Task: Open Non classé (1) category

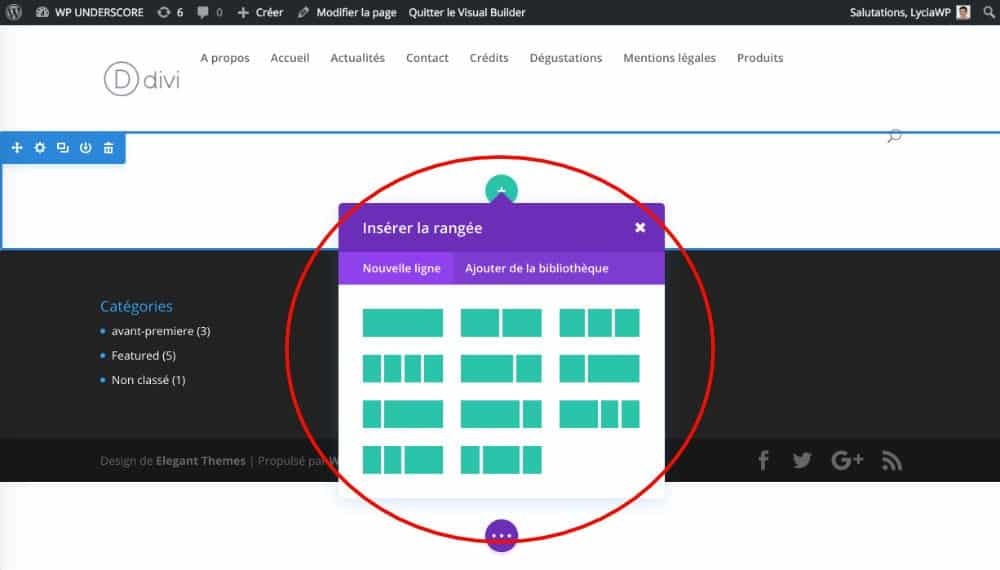Action: [x=148, y=380]
